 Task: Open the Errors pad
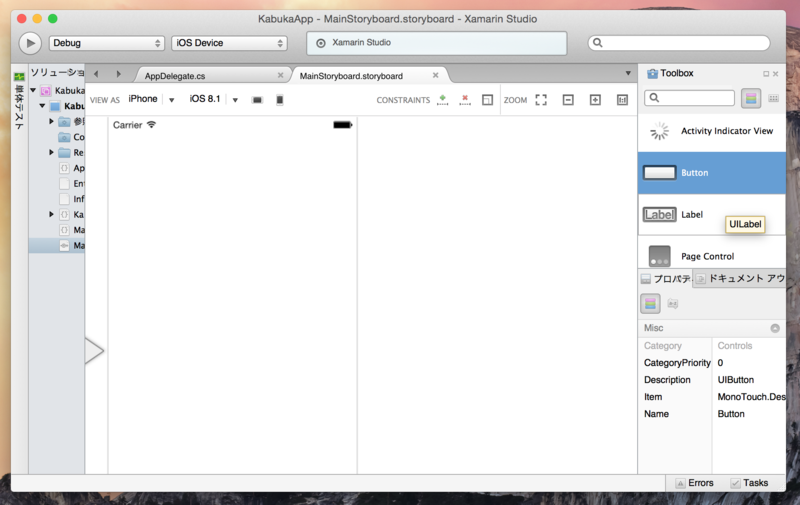click(x=694, y=483)
